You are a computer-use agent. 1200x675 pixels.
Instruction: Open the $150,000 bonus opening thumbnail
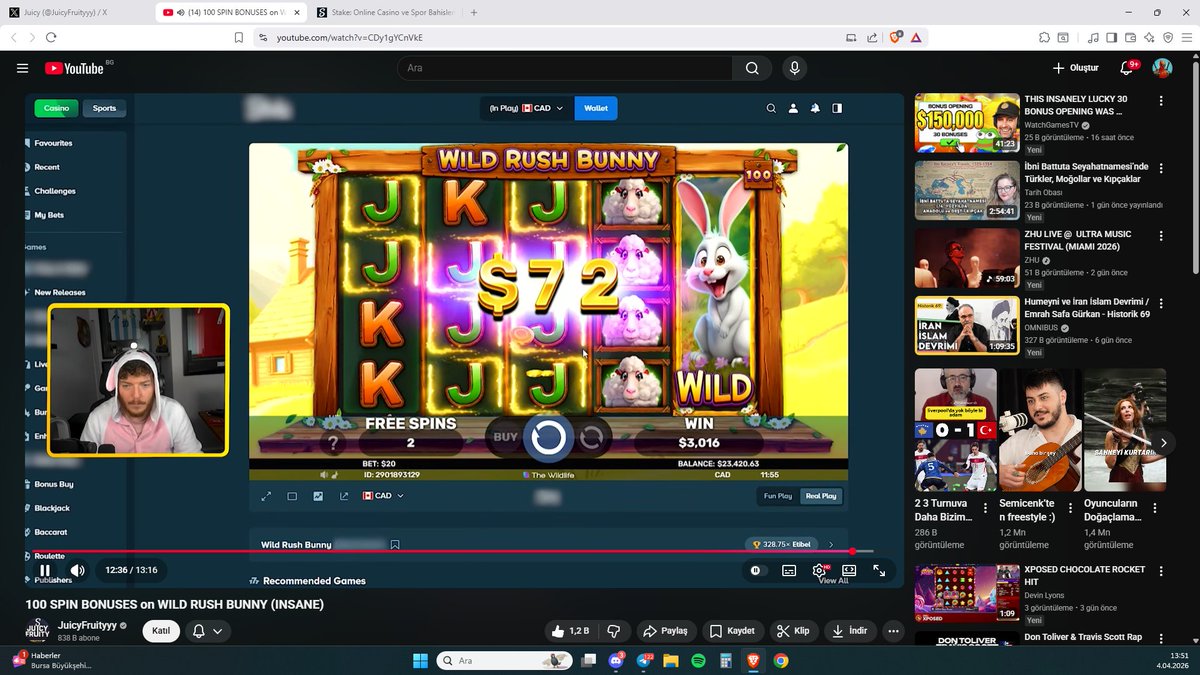pos(967,123)
